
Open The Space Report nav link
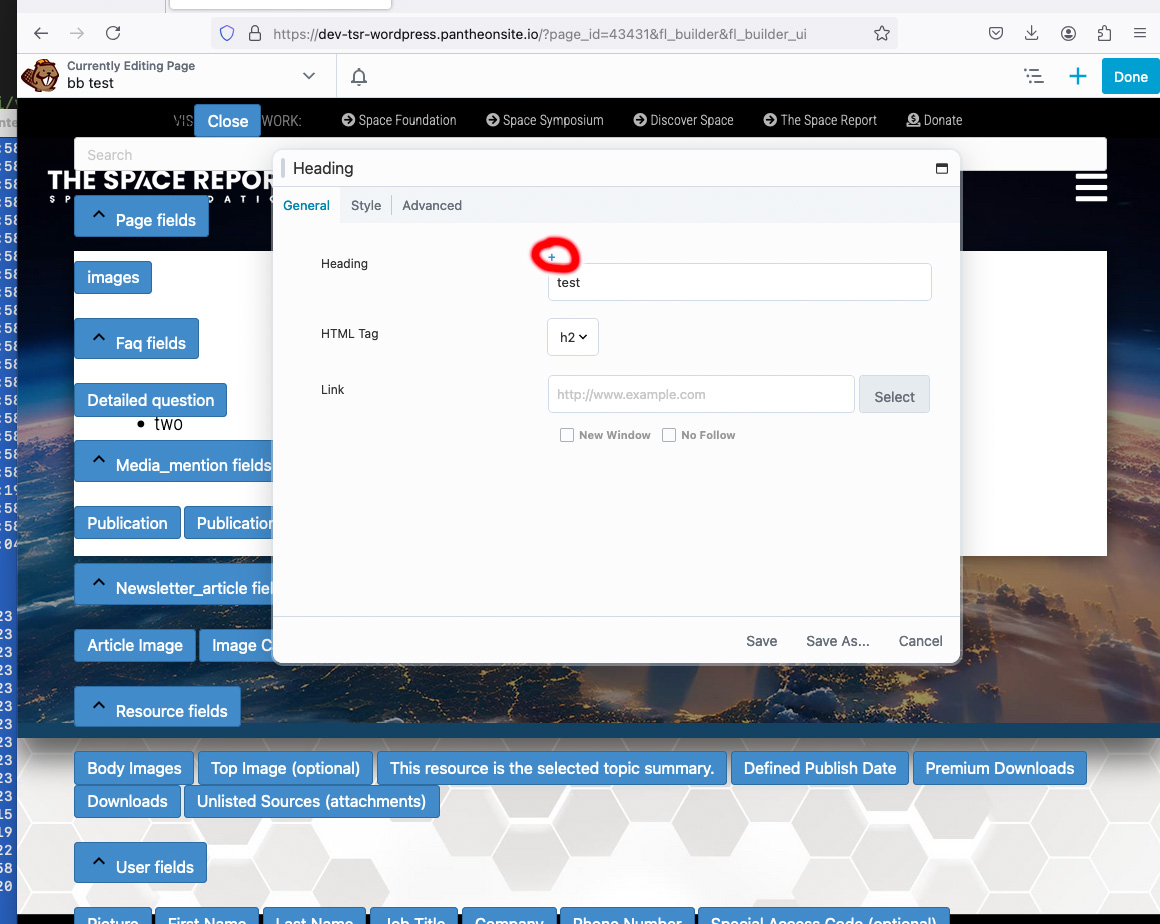tap(820, 120)
